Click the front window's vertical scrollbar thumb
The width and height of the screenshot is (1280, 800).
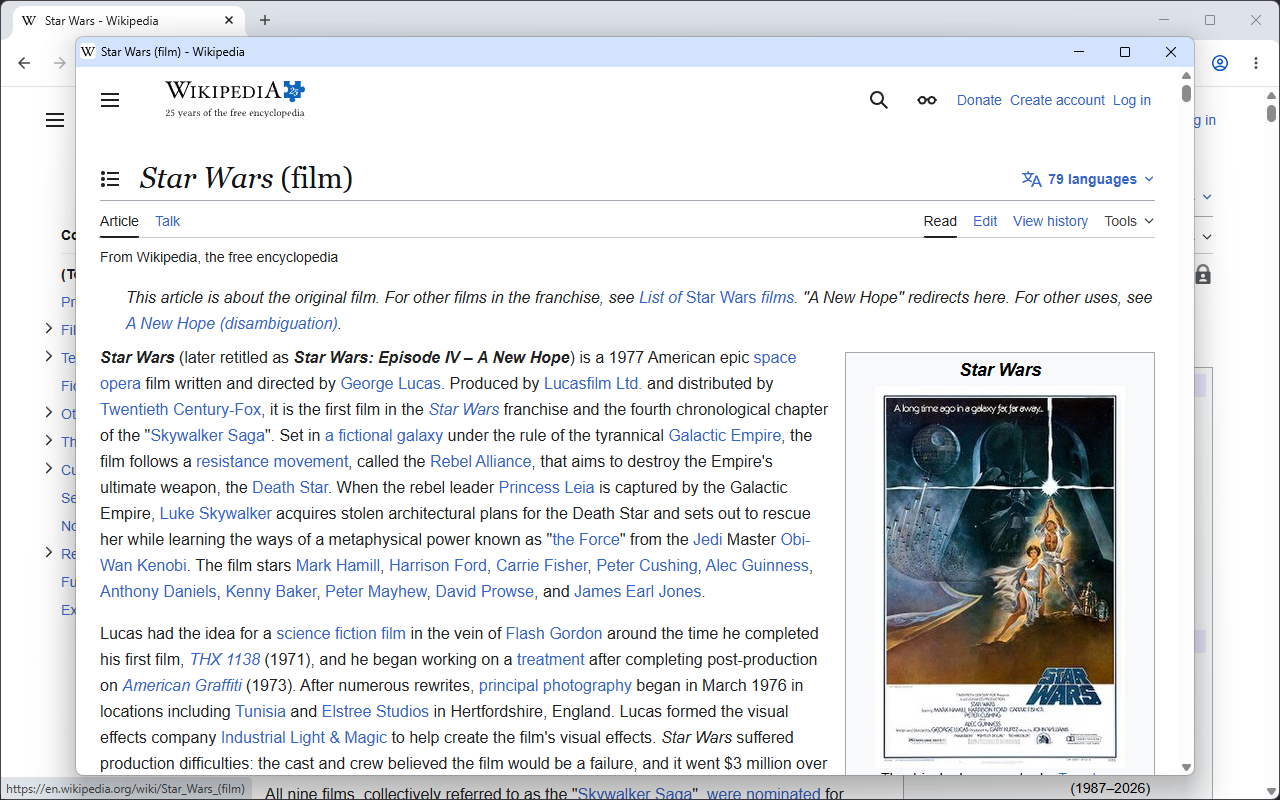(1186, 93)
